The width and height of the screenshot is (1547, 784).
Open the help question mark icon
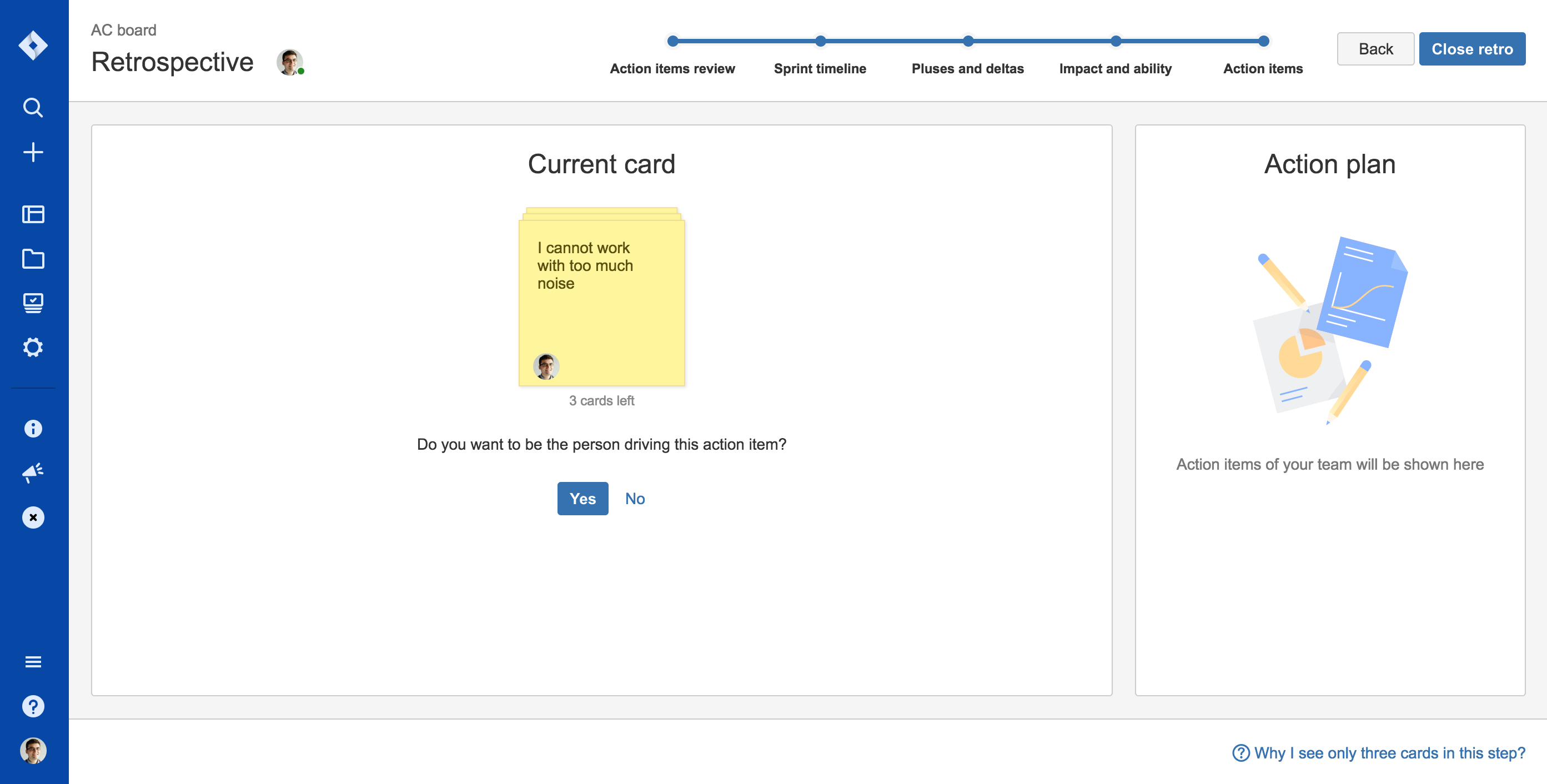[x=33, y=707]
